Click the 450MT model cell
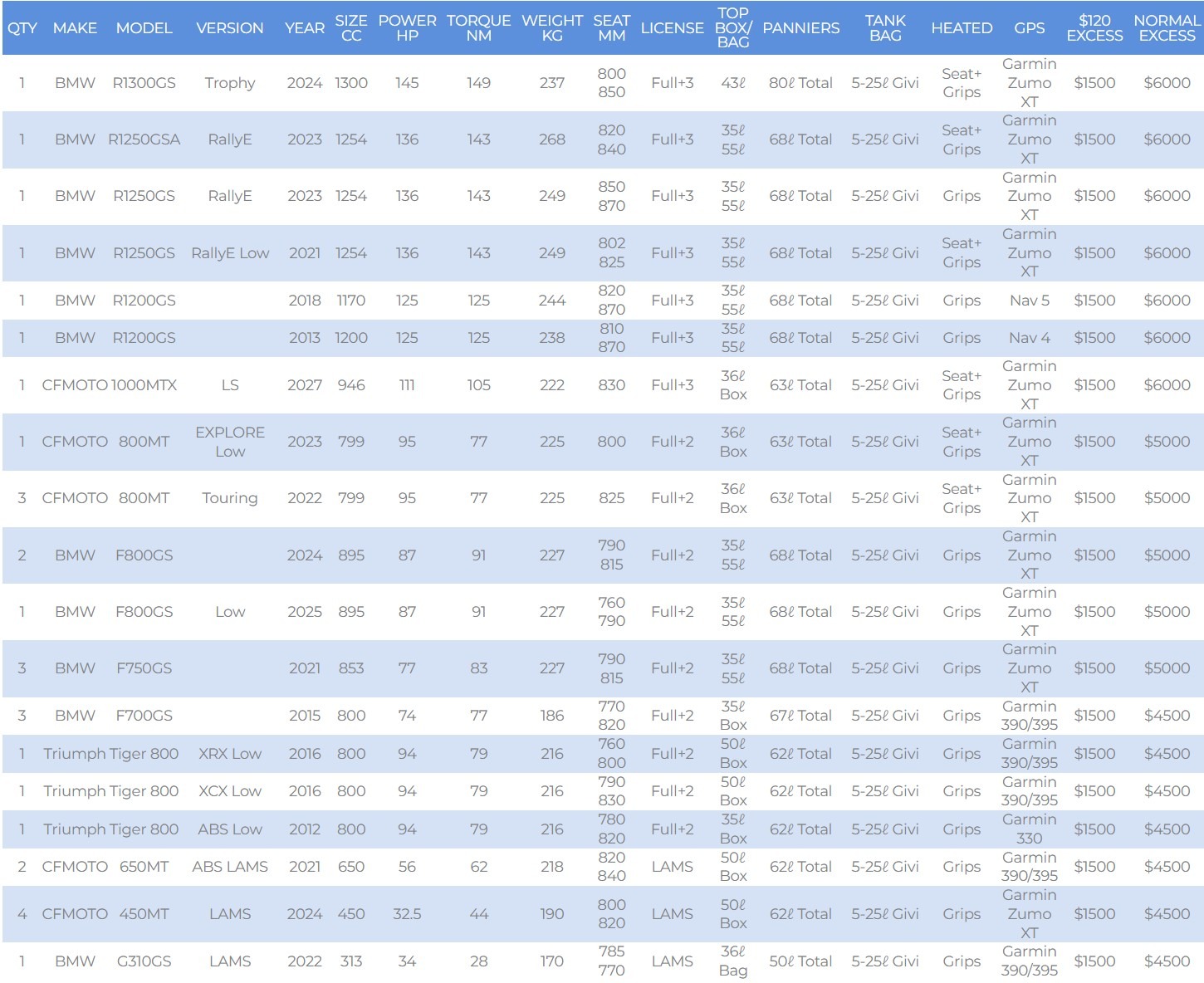 click(144, 914)
